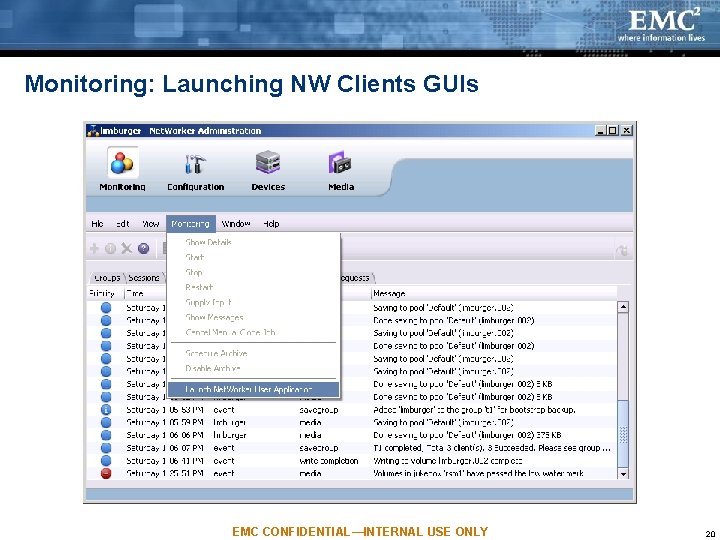
Task: Switch to the Sessions tab
Action: 144,278
